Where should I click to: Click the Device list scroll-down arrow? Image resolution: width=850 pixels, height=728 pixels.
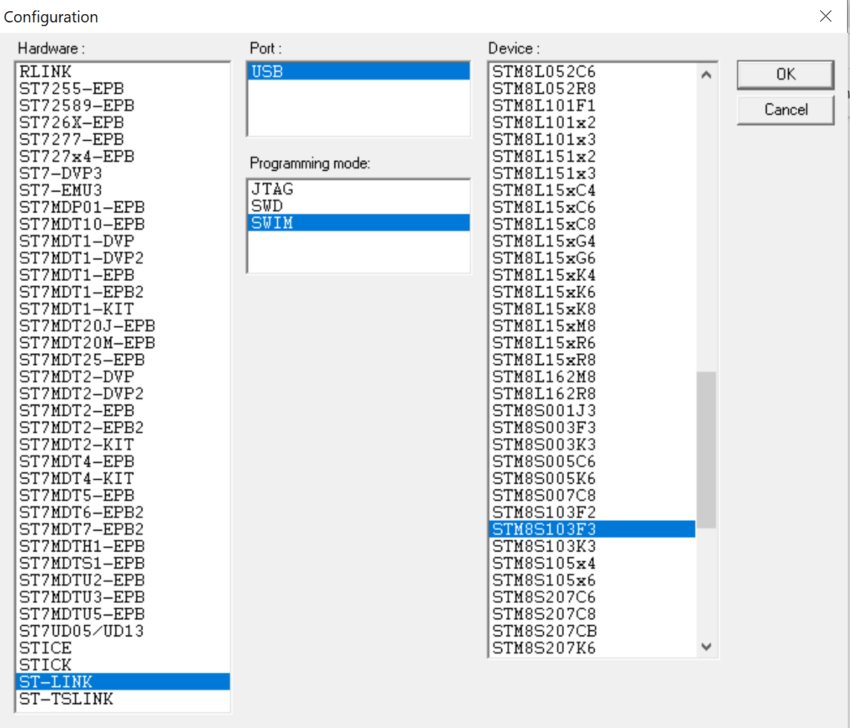706,648
